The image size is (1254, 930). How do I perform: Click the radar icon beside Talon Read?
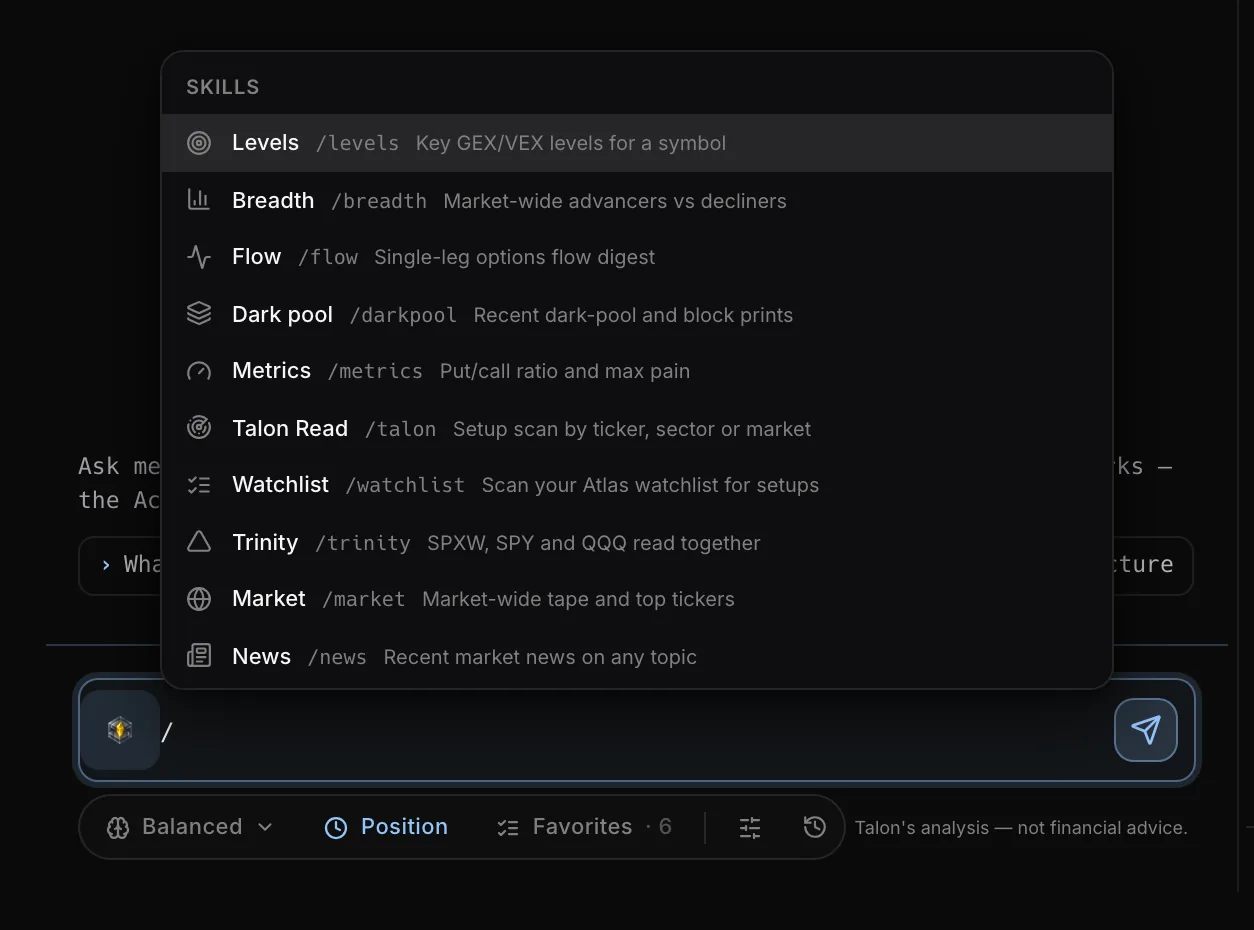point(199,428)
